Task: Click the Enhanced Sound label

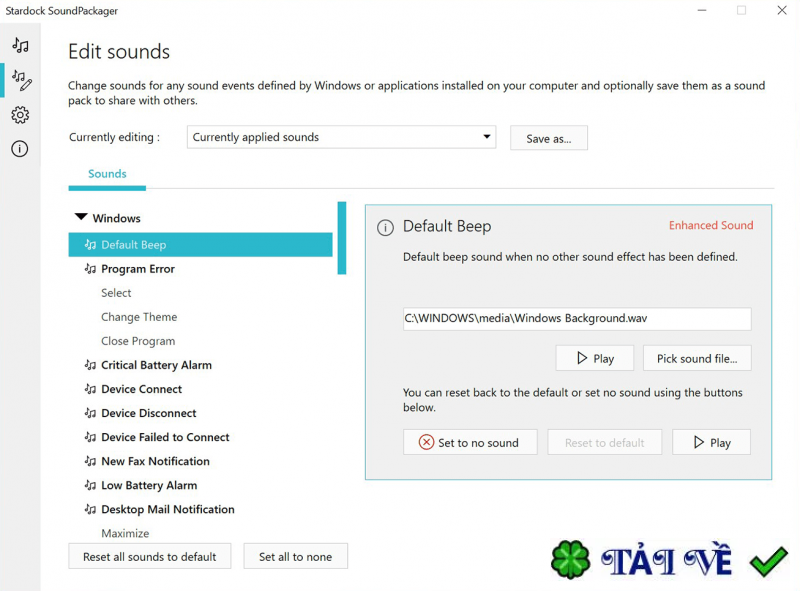Action: tap(711, 226)
